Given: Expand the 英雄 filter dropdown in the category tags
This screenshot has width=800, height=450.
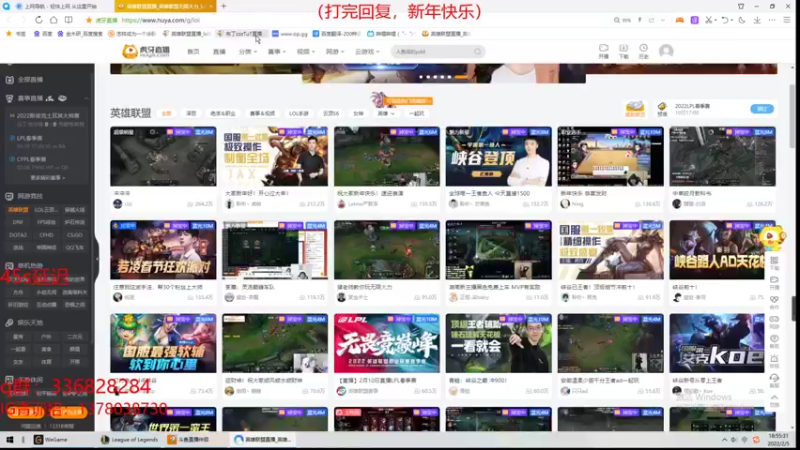Looking at the screenshot, I should 386,114.
